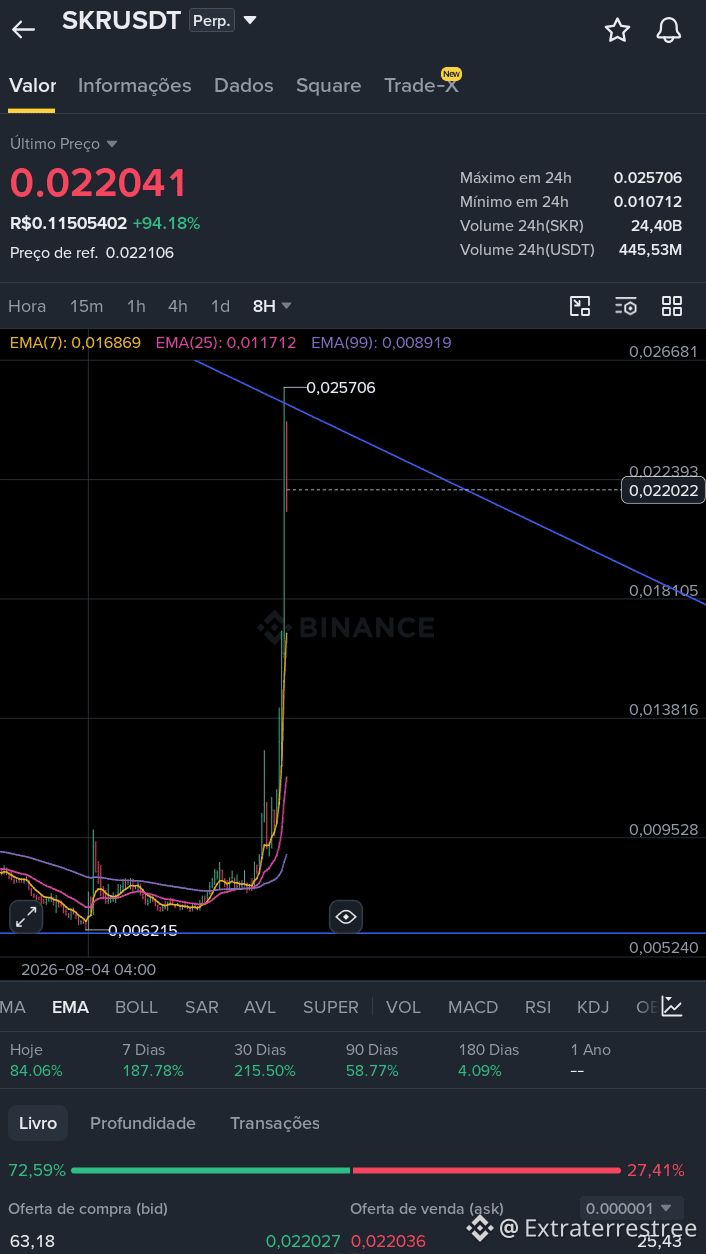Tap the Volume 24h(USDT) value
The height and width of the screenshot is (1254, 706).
click(x=650, y=249)
